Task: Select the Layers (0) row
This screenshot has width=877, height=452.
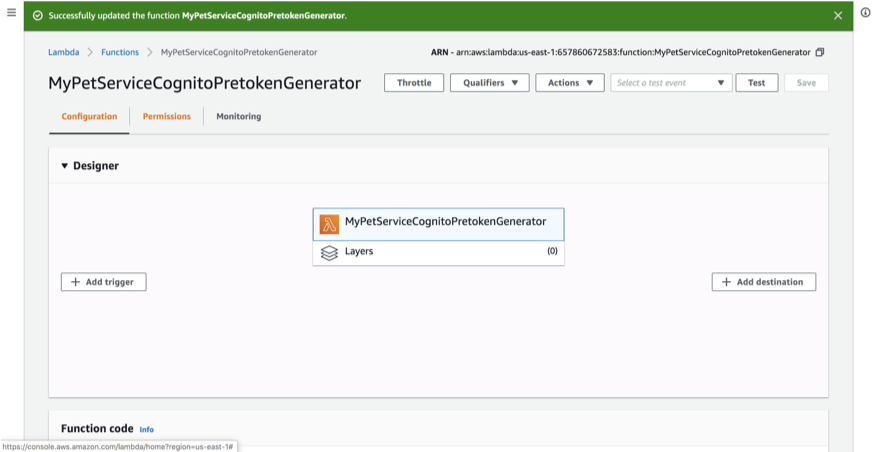Action: pos(438,252)
